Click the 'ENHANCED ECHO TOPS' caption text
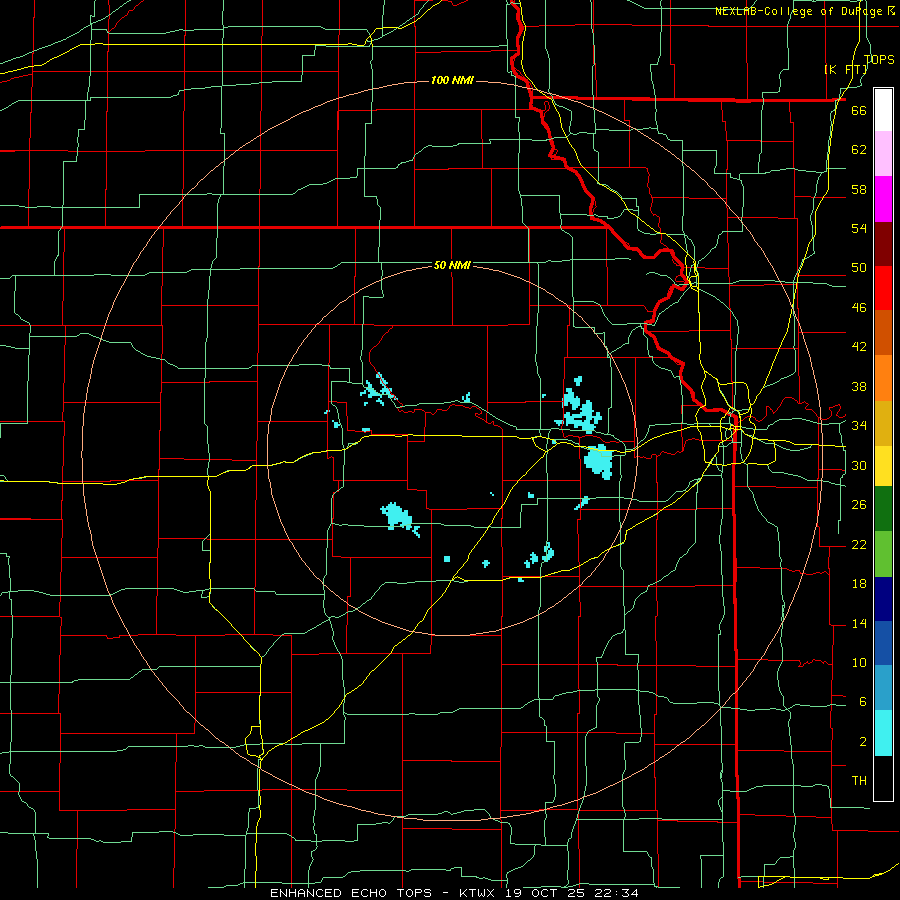This screenshot has height=900, width=900. click(x=351, y=893)
